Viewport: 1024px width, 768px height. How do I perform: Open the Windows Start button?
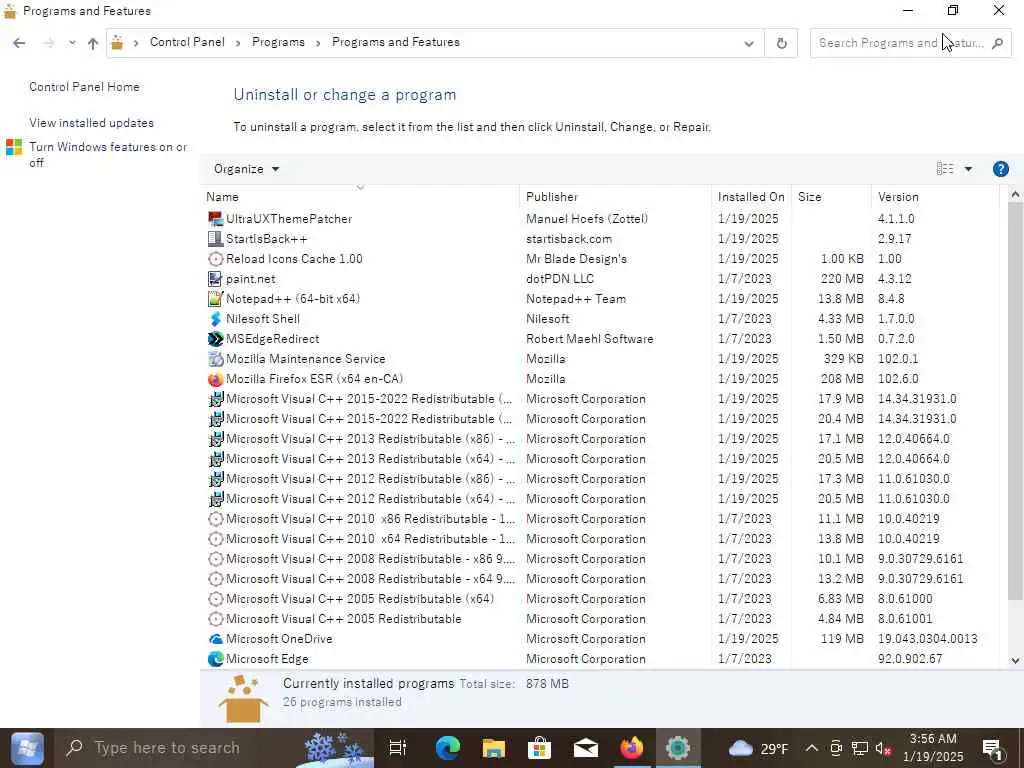(27, 748)
